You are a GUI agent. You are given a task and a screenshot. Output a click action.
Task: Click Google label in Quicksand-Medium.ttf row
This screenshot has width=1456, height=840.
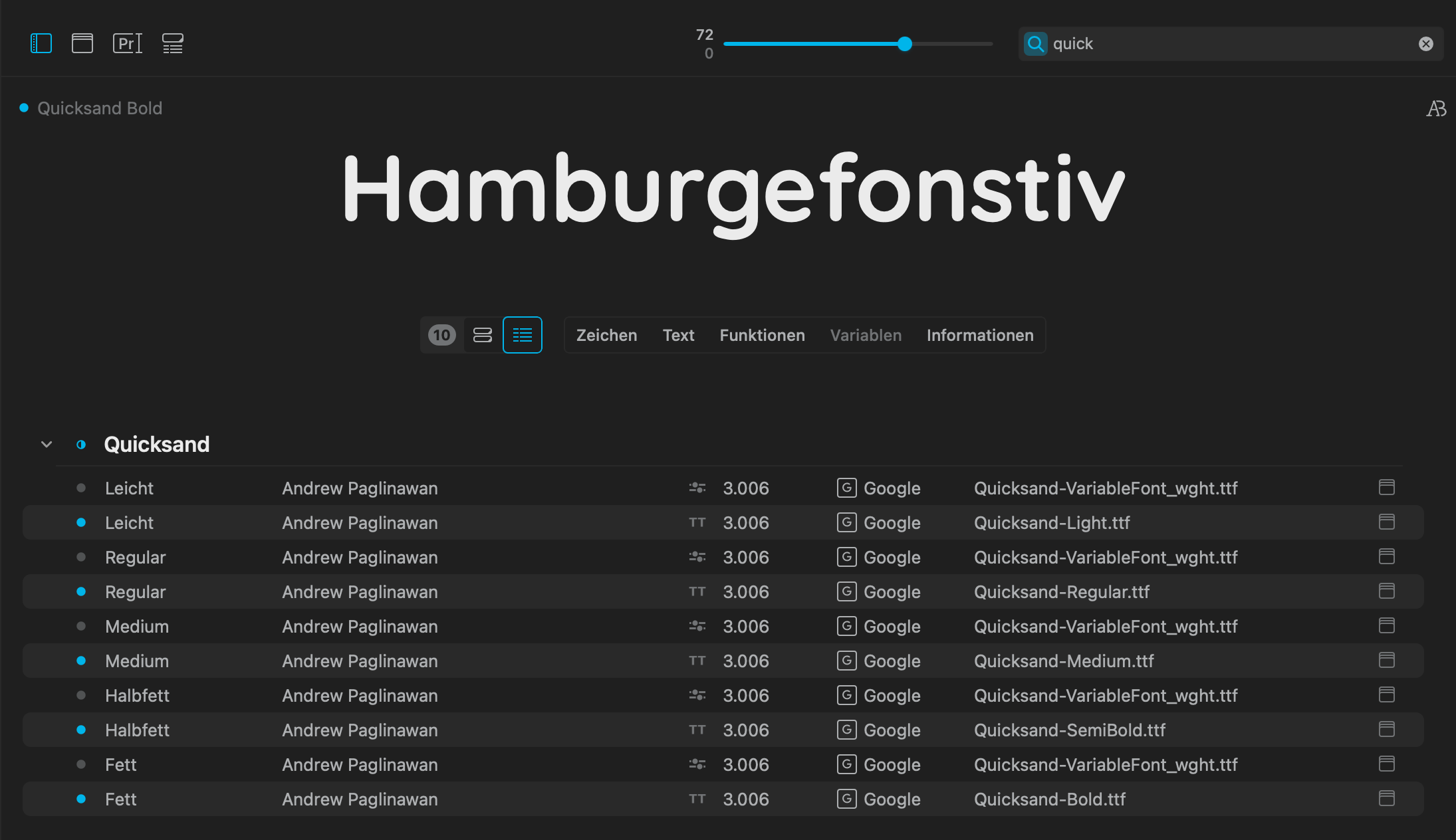tap(892, 661)
